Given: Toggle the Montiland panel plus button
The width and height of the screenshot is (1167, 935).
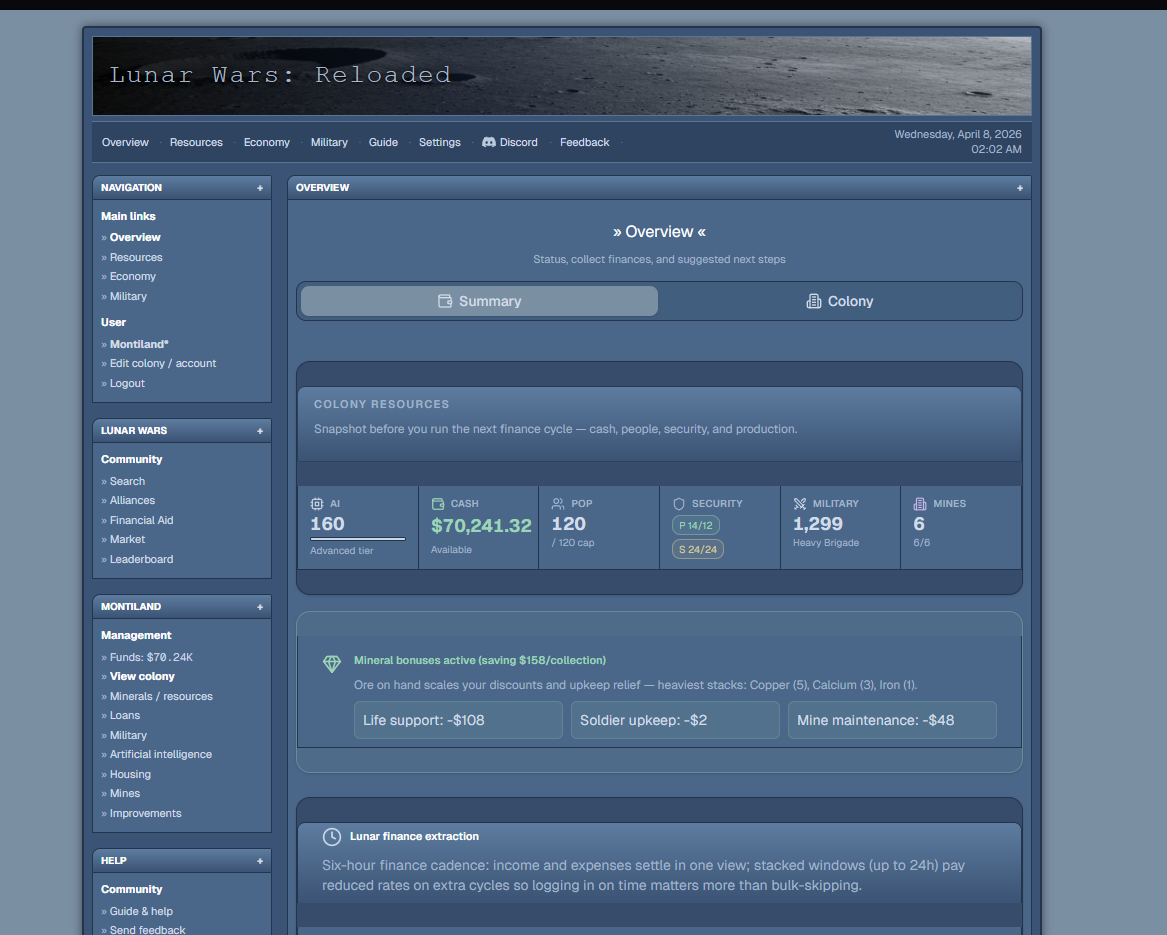Looking at the screenshot, I should point(260,607).
